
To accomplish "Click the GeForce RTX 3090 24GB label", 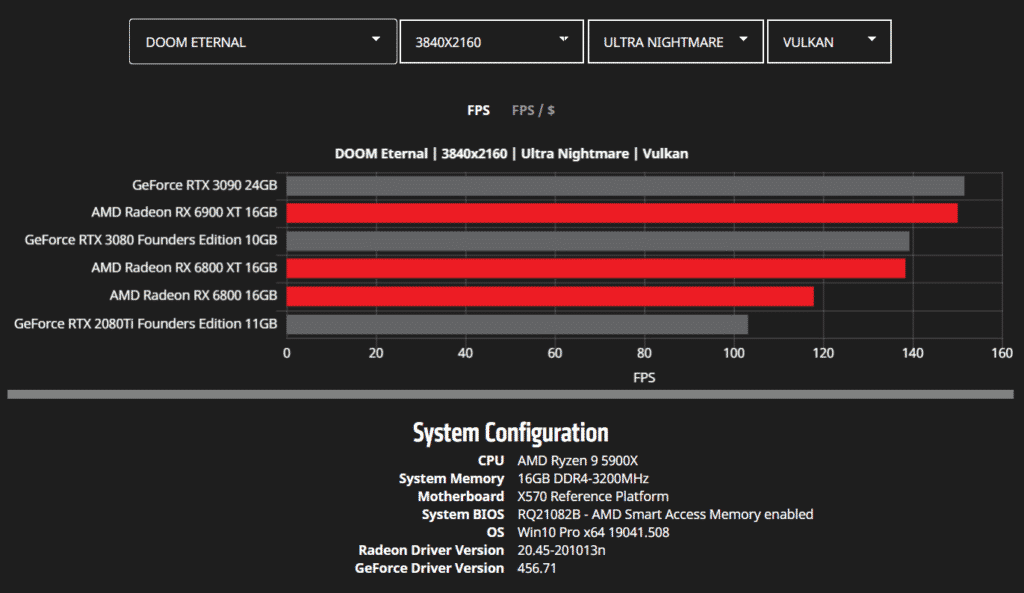I will click(x=204, y=185).
